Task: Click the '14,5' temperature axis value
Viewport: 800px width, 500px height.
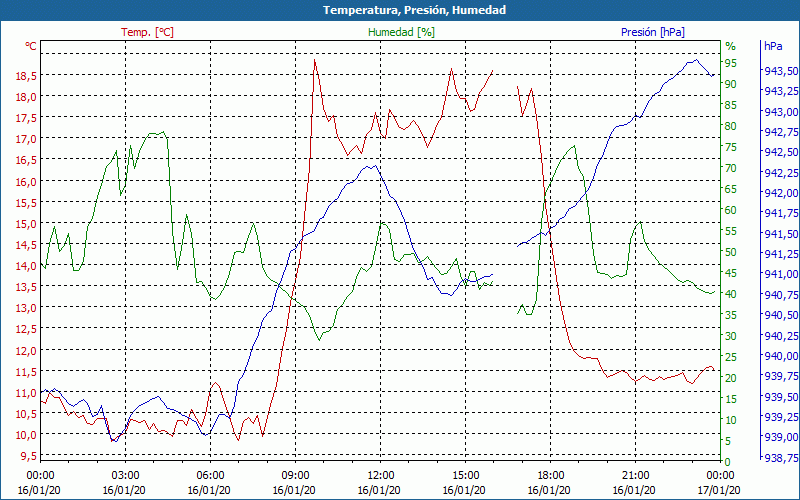Action: click(x=26, y=244)
